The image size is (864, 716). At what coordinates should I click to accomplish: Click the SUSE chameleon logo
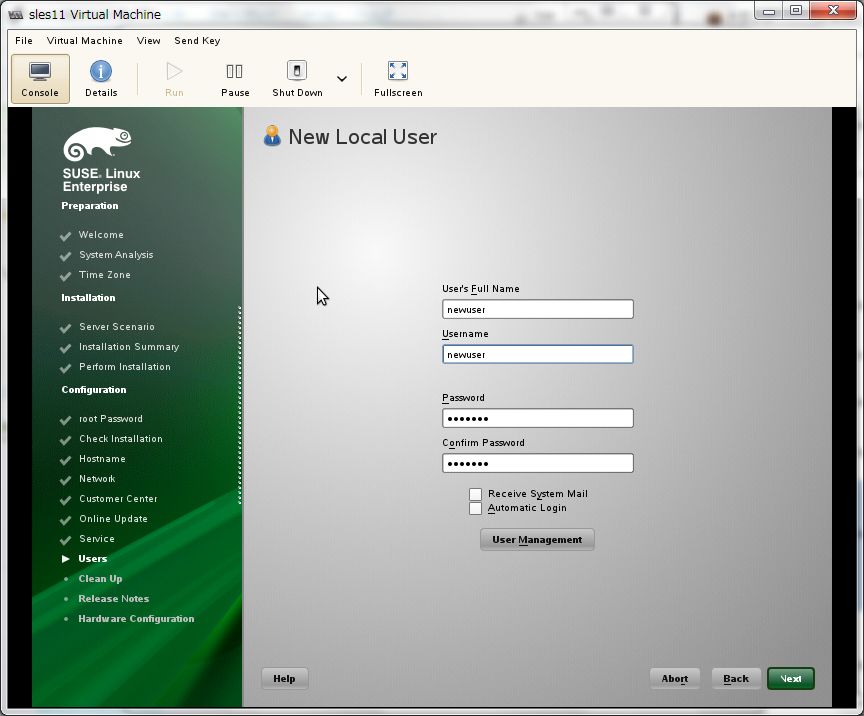(97, 143)
